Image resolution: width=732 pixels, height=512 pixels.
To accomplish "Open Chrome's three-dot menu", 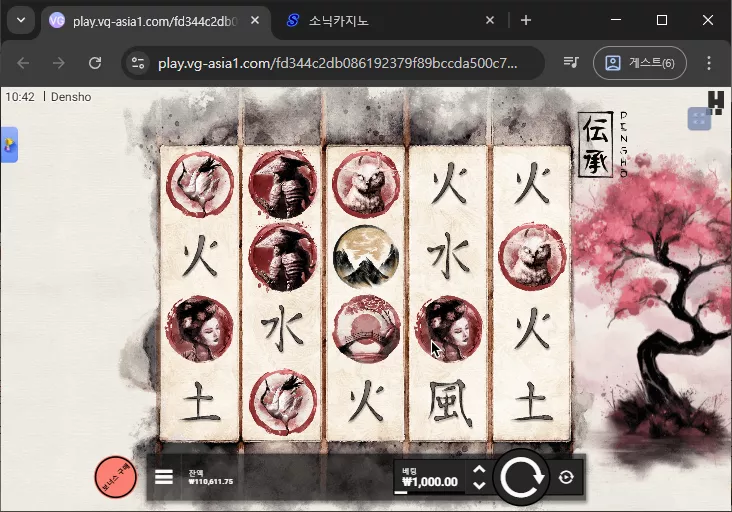I will click(709, 63).
